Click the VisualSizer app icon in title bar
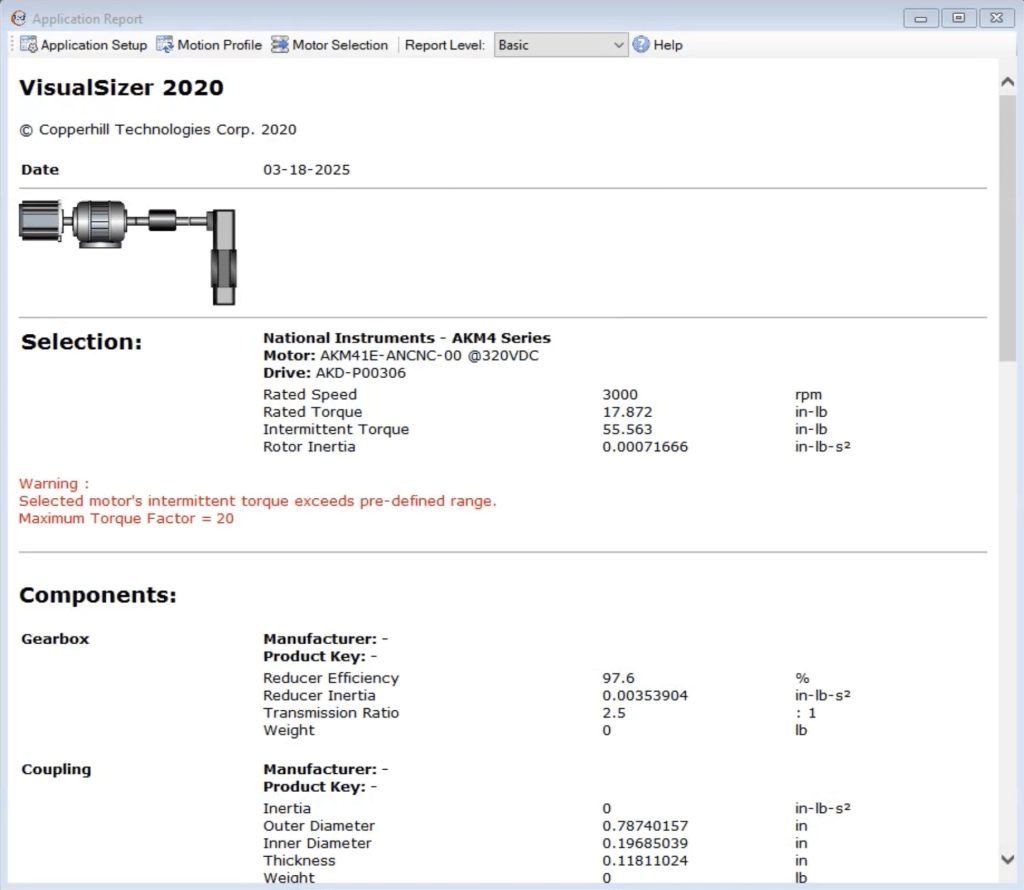The height and width of the screenshot is (890, 1024). point(17,18)
